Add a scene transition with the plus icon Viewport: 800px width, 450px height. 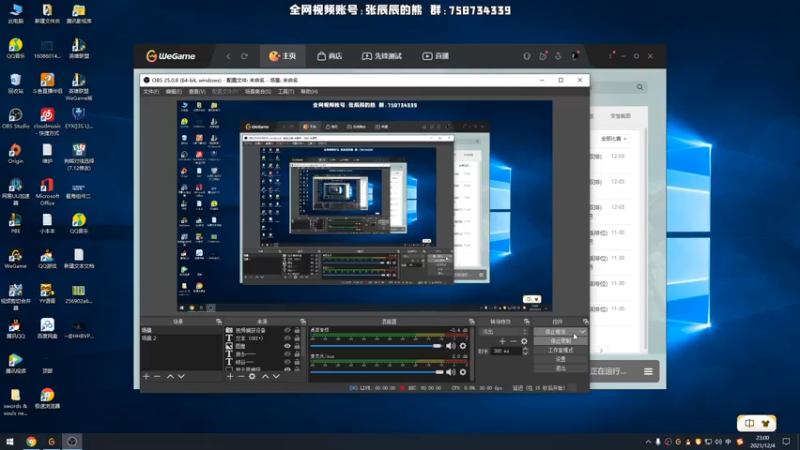[503, 341]
